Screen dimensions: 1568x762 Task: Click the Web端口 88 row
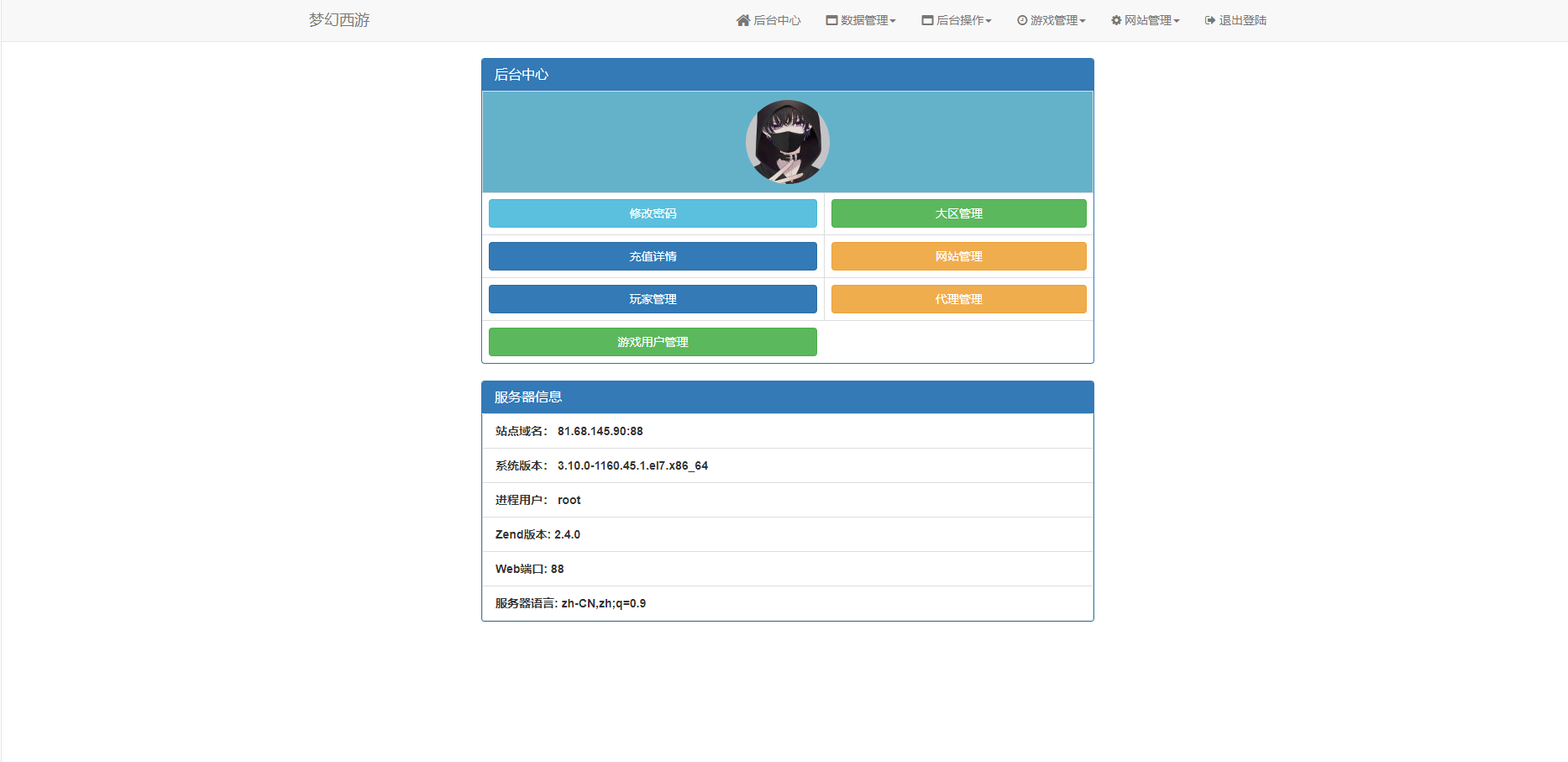[788, 569]
